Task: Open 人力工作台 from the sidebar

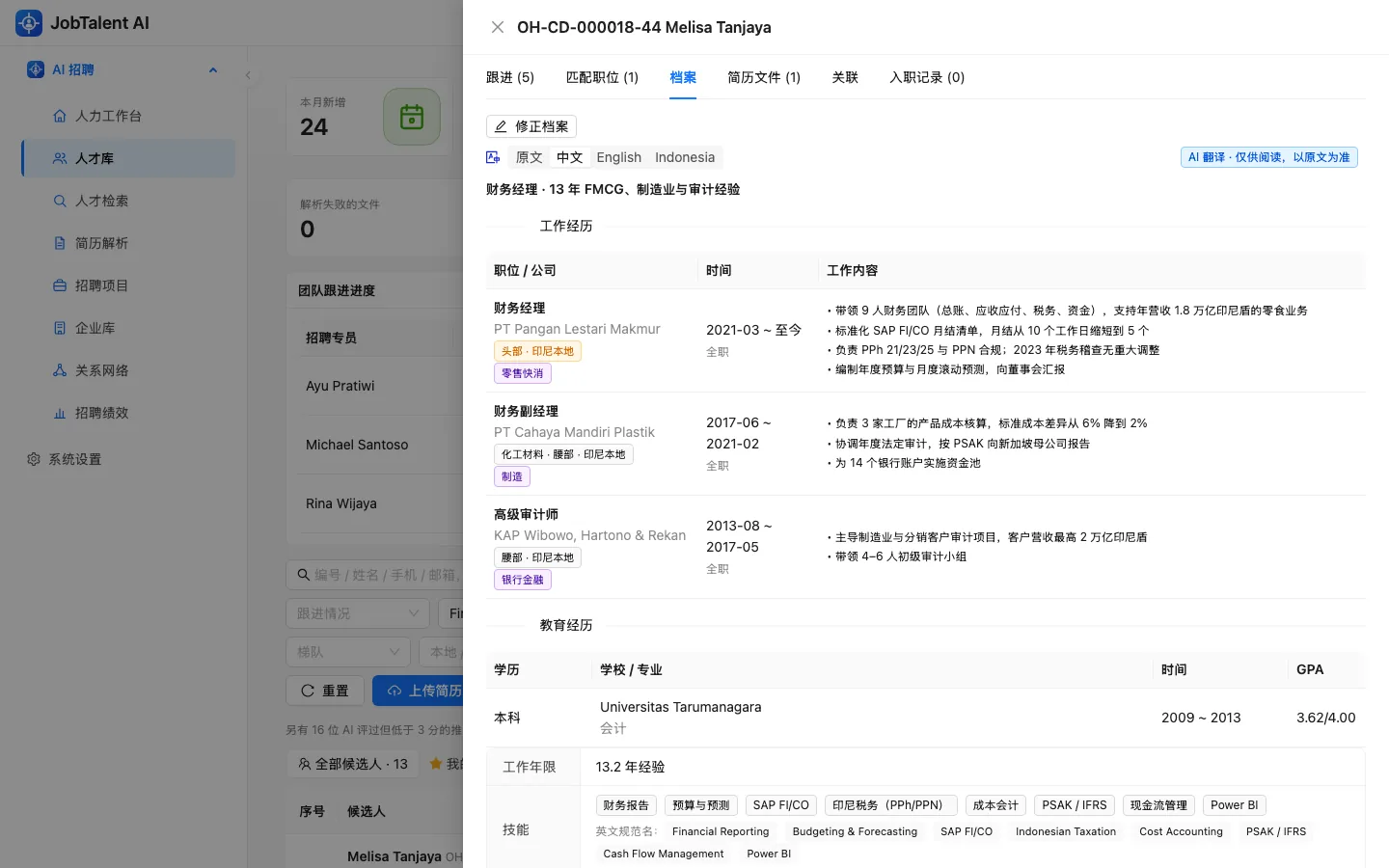Action: (x=128, y=116)
